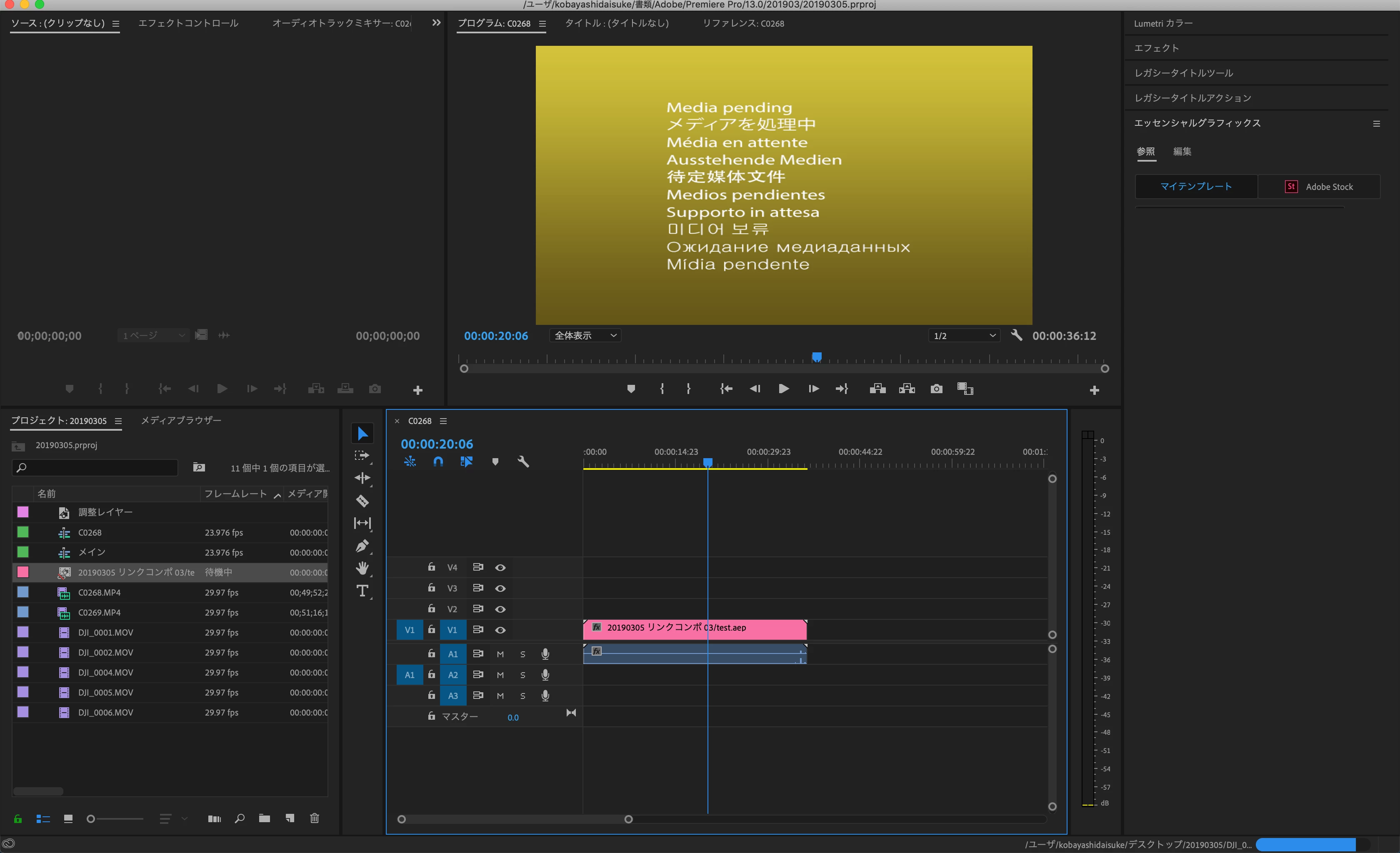Switch to エフェクトコントロール tab

pos(188,23)
